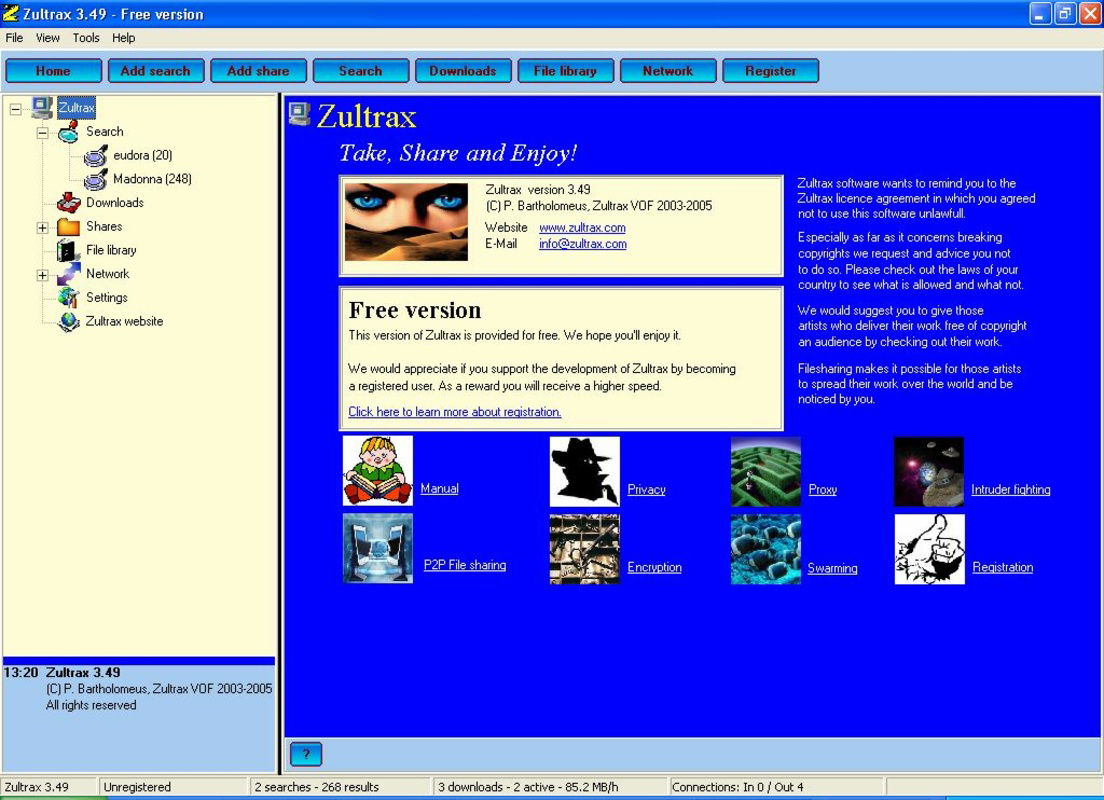The width and height of the screenshot is (1104, 800).
Task: Click the Registration thumbs-up image
Action: (x=929, y=549)
